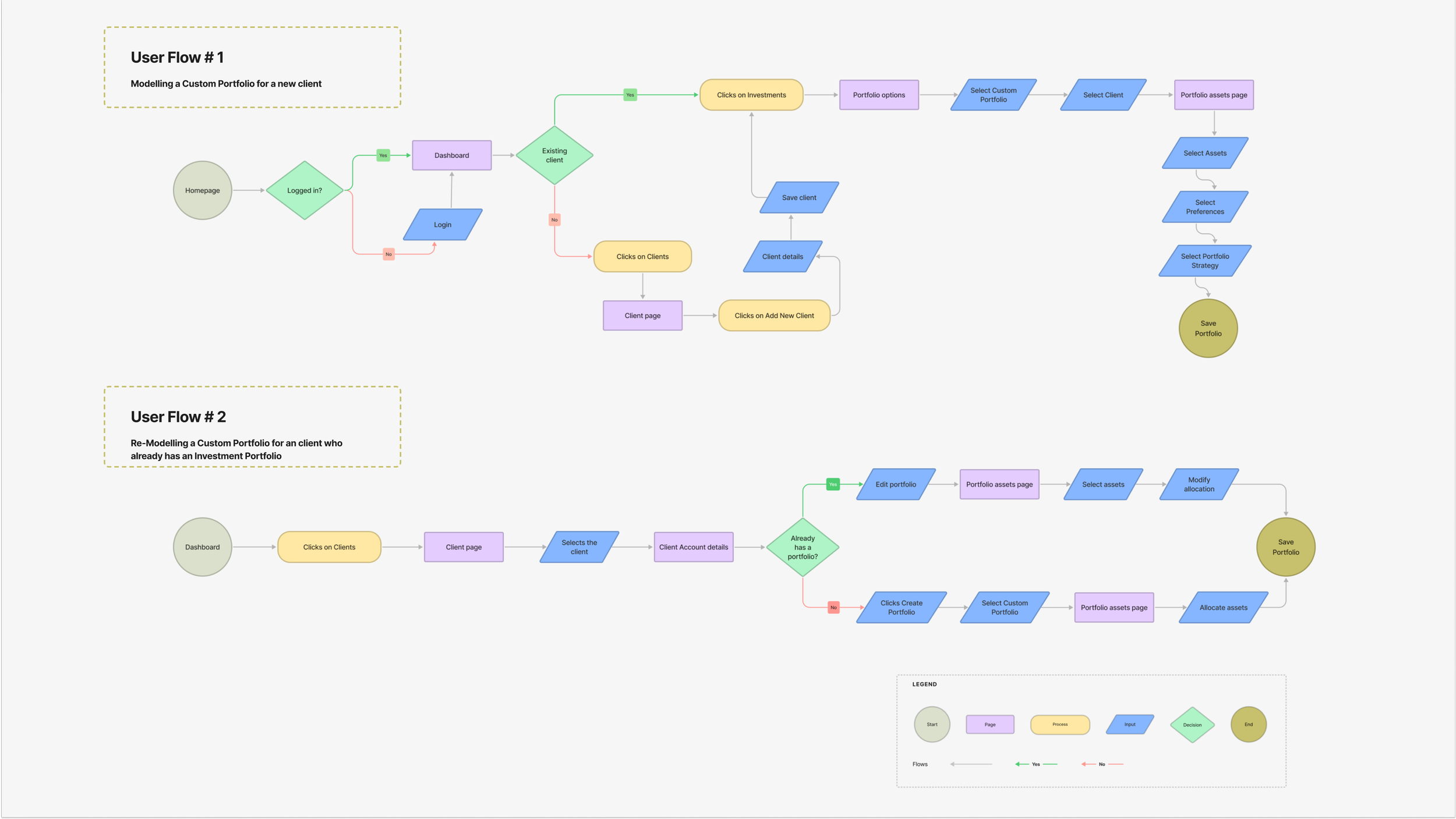Viewport: 1456px width, 819px height.
Task: Click the green Yes arrow in the legend
Action: pos(1036,764)
